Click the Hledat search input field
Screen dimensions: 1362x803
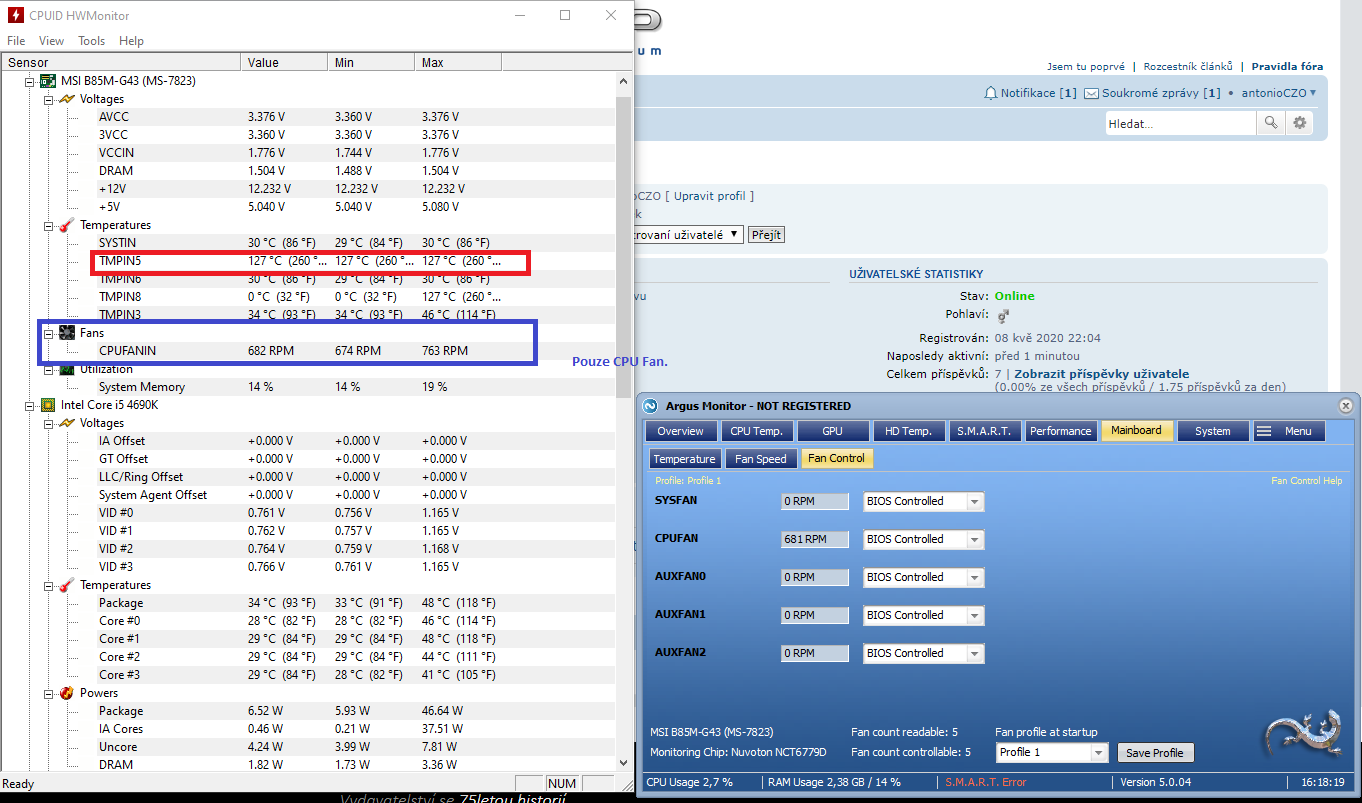(1180, 123)
